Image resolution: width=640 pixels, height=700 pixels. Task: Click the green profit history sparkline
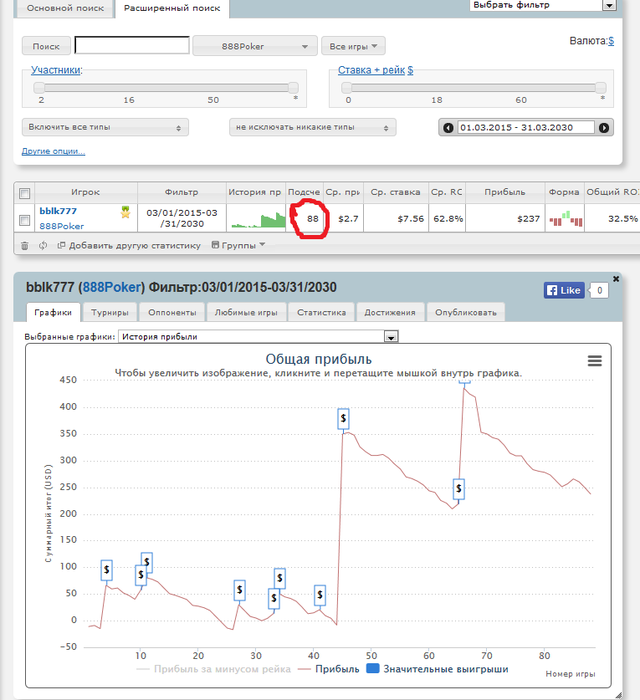[258, 220]
